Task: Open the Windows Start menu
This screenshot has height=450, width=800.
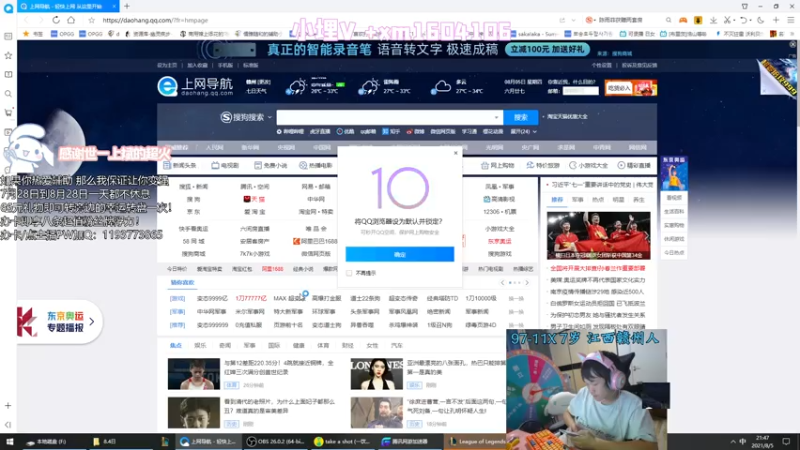Action: 9,441
